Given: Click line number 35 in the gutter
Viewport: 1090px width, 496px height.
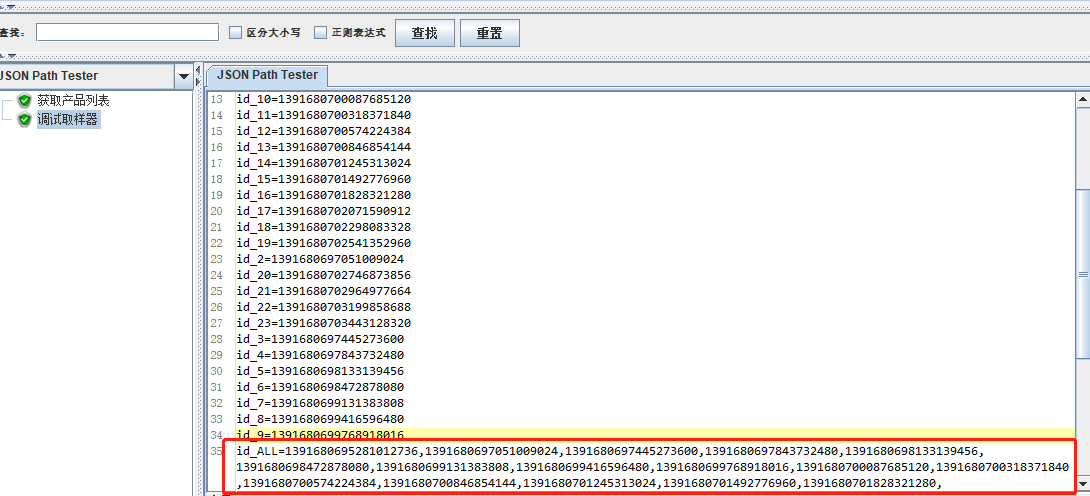Looking at the screenshot, I should coord(216,452).
